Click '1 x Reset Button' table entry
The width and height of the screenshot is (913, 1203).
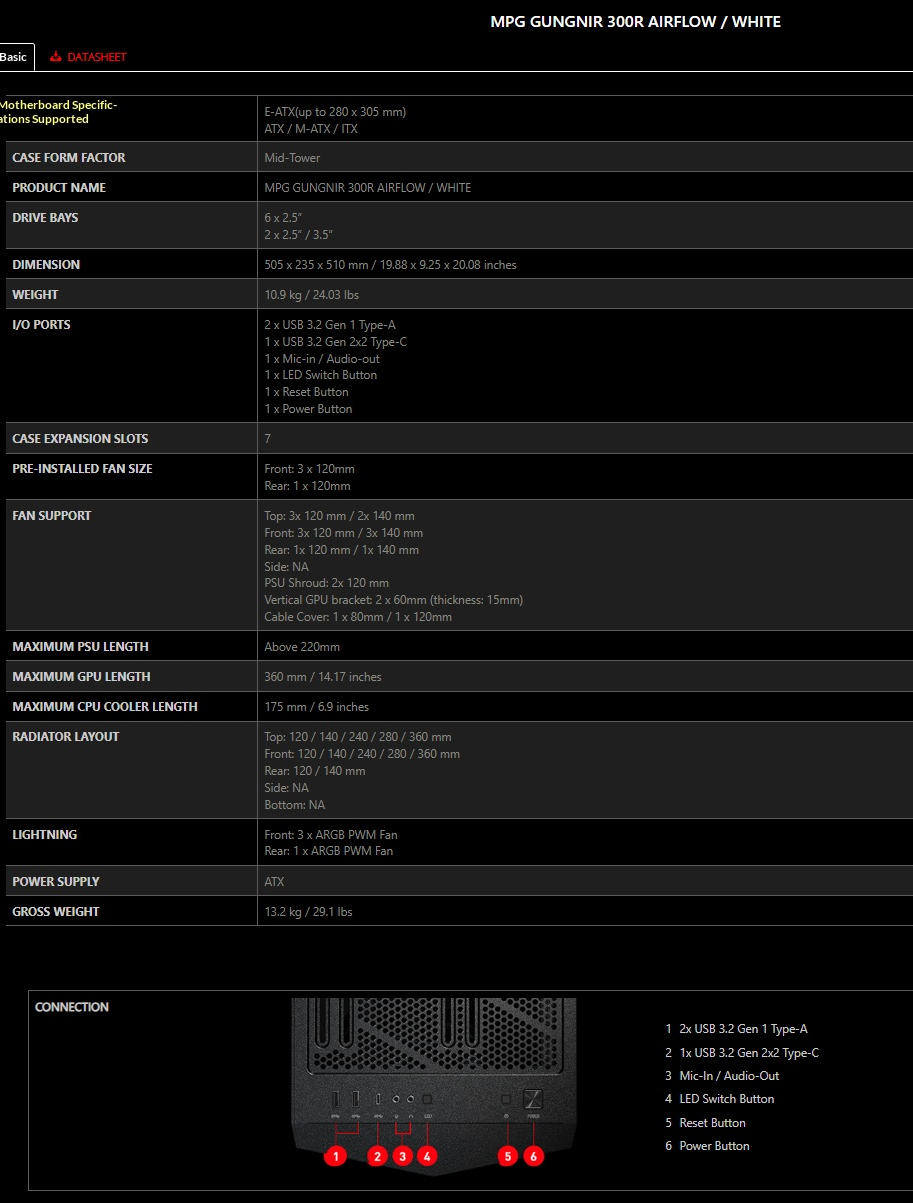pos(306,392)
